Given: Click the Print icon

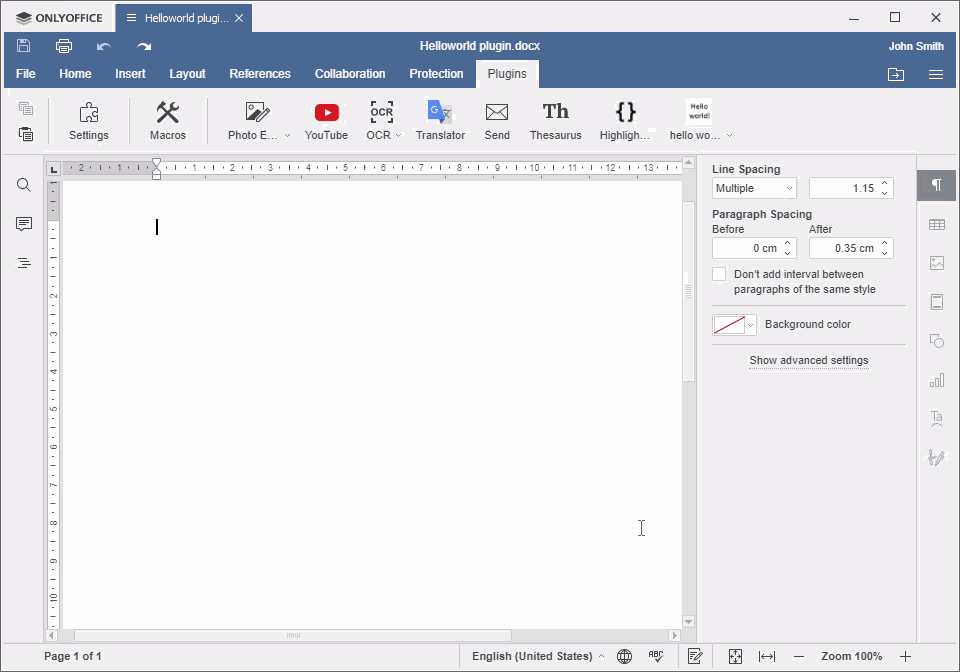Looking at the screenshot, I should coord(64,46).
